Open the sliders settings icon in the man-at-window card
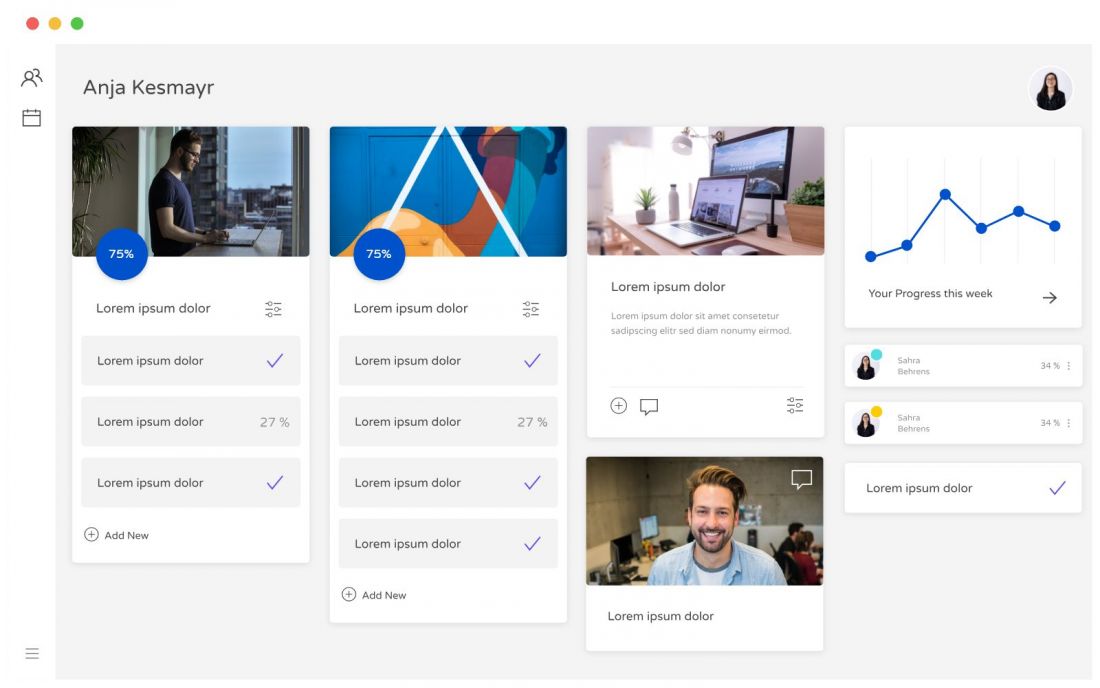Image resolution: width=1100 pixels, height=688 pixels. [274, 309]
